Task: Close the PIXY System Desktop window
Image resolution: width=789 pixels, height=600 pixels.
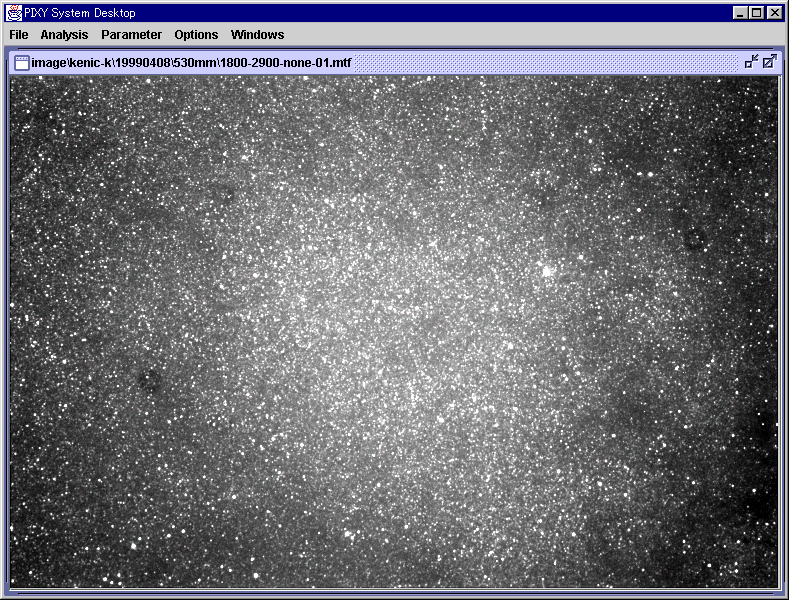Action: 774,13
